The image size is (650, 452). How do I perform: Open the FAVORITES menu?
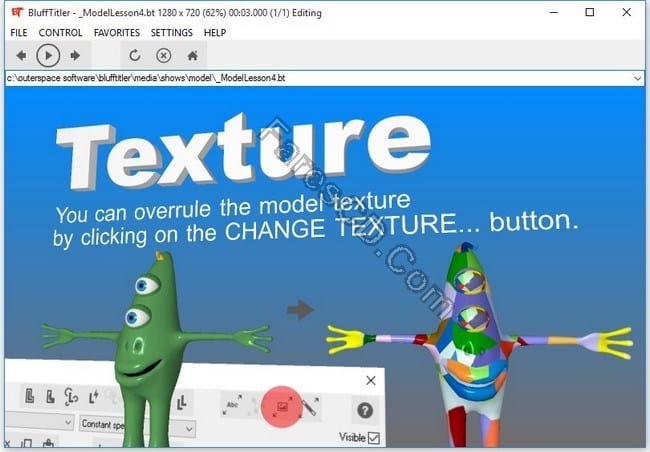point(117,33)
